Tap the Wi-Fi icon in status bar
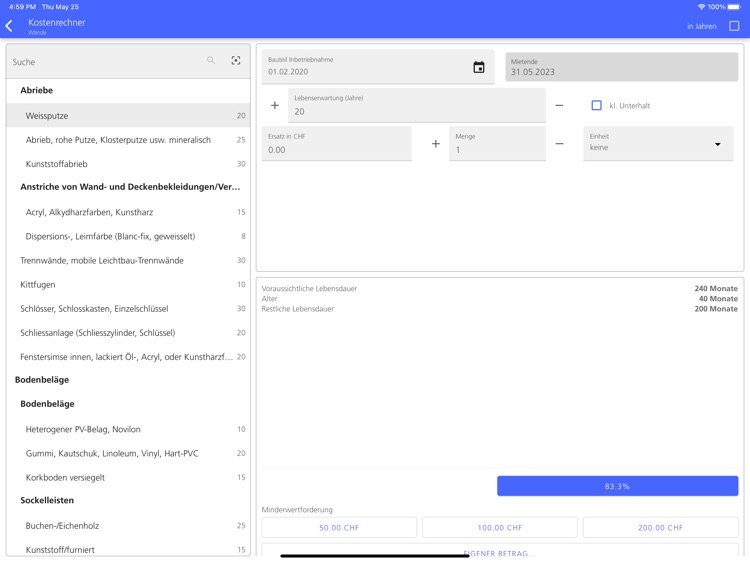 click(x=701, y=7)
